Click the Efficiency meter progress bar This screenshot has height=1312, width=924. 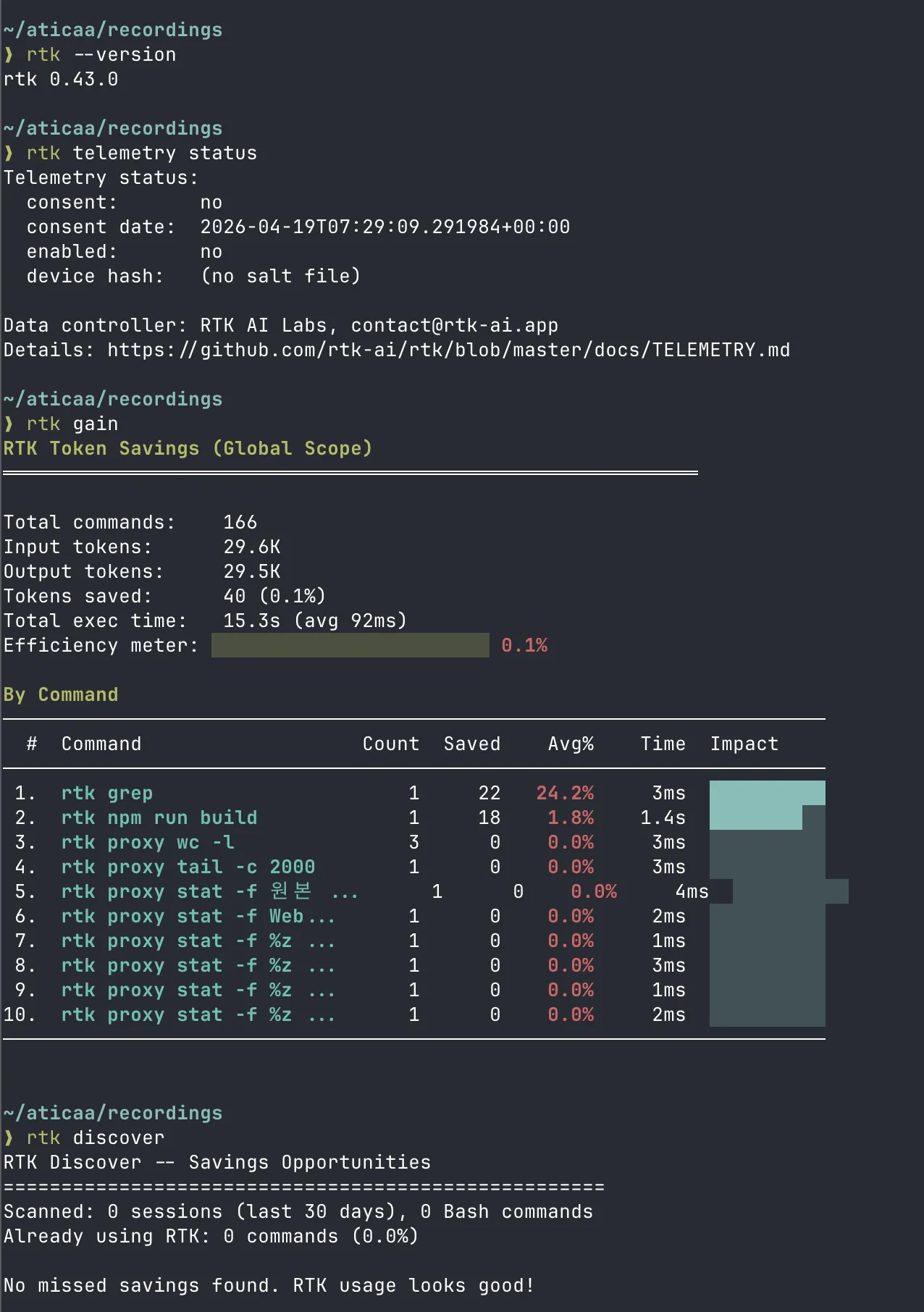point(350,645)
